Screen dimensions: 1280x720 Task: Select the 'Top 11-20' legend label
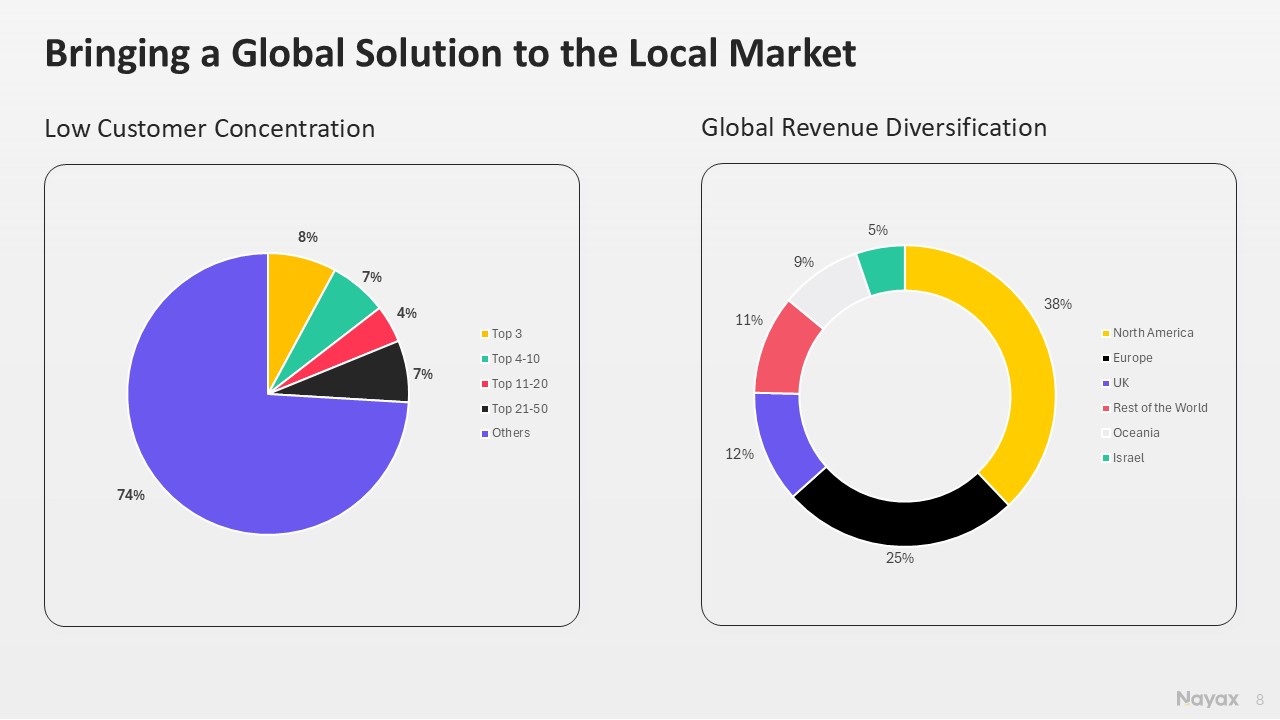pos(520,384)
